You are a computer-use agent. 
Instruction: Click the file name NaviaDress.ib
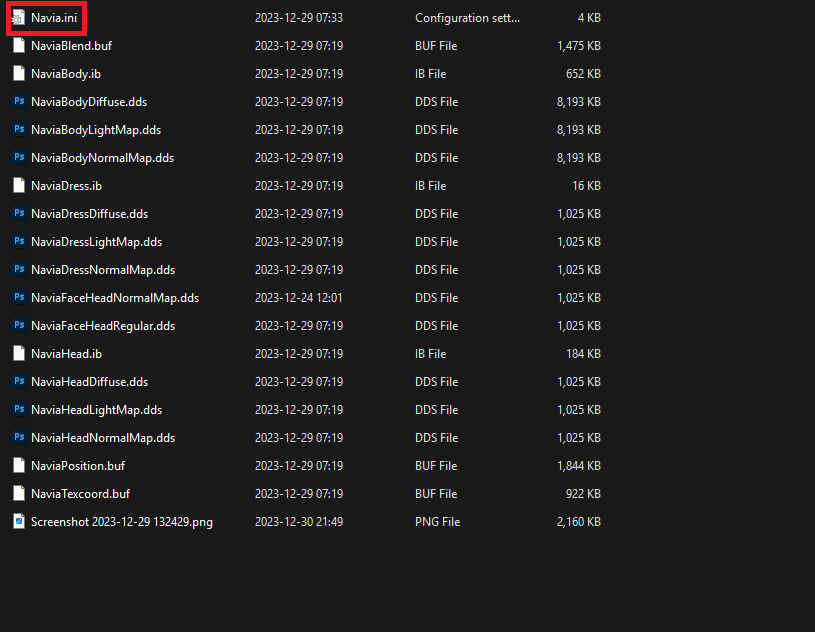(67, 186)
